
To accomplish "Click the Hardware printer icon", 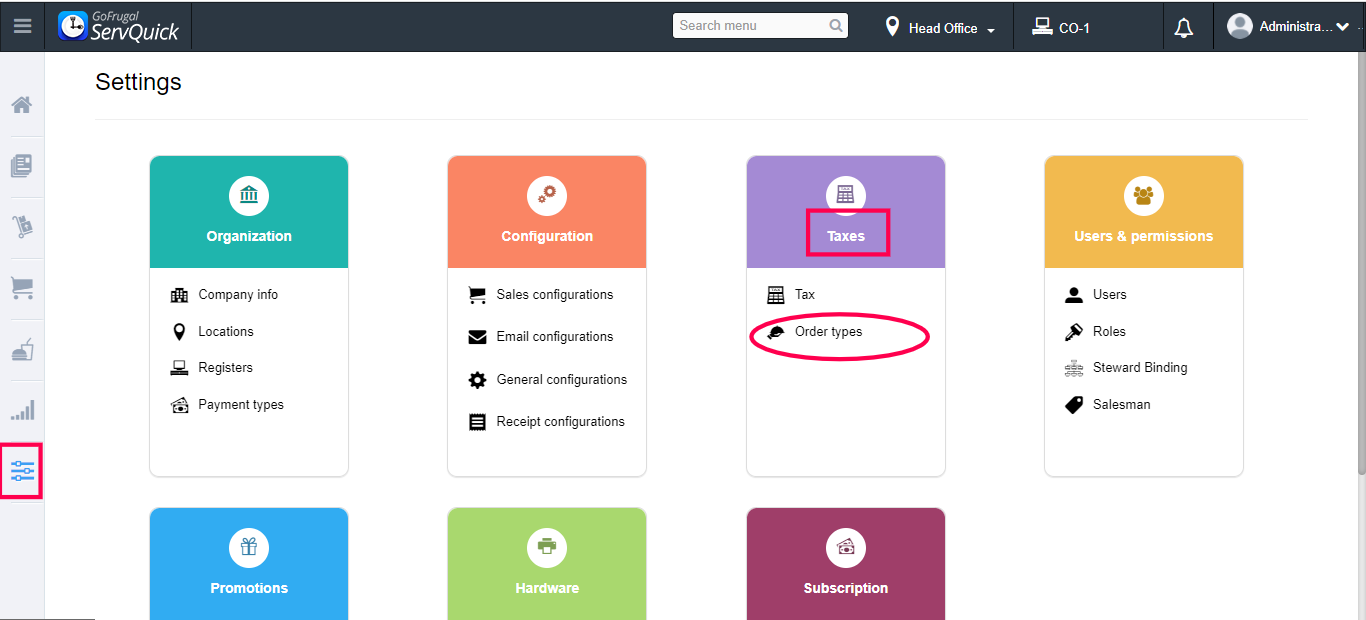I will tap(547, 547).
